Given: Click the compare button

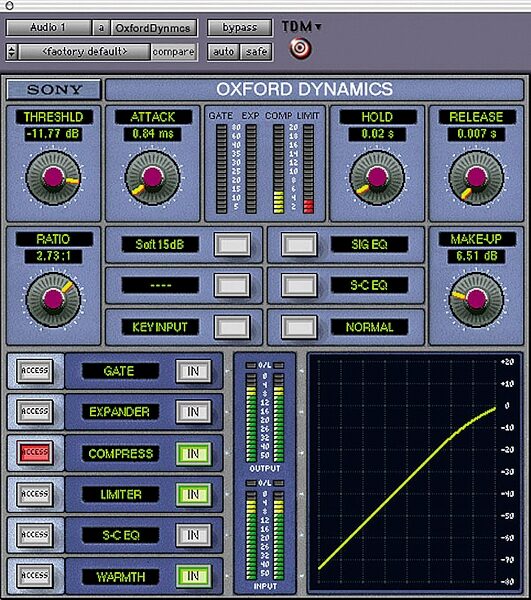Looking at the screenshot, I should coord(174,52).
